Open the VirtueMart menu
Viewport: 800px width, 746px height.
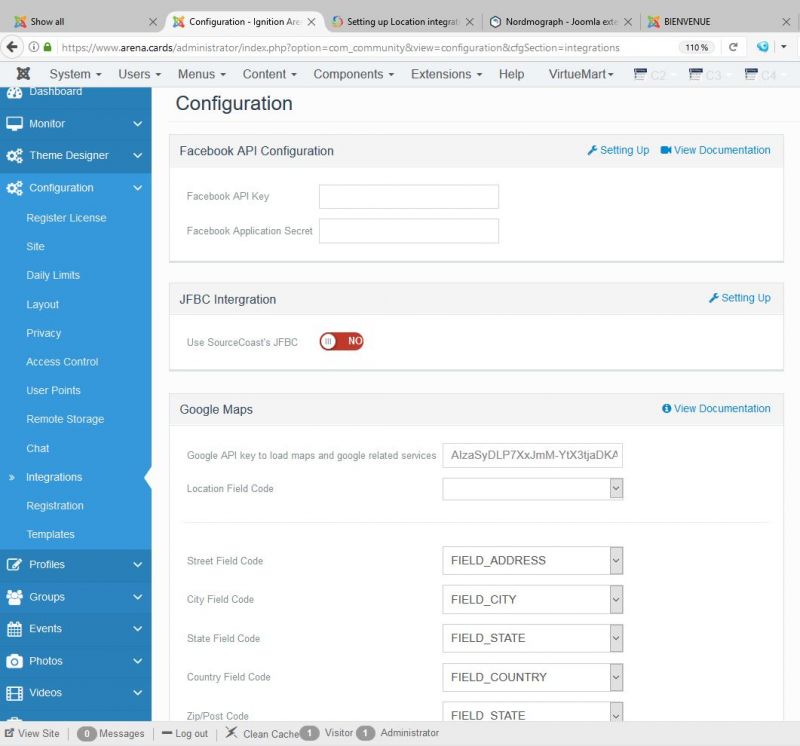pyautogui.click(x=581, y=74)
